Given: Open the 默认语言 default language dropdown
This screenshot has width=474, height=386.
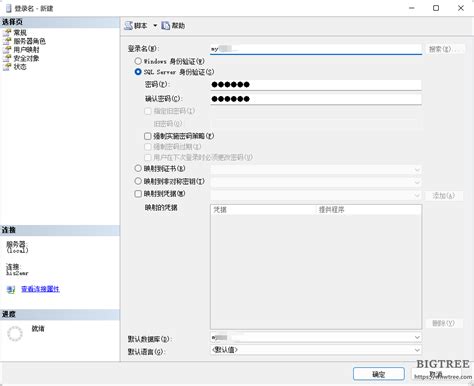Looking at the screenshot, I should pos(316,350).
